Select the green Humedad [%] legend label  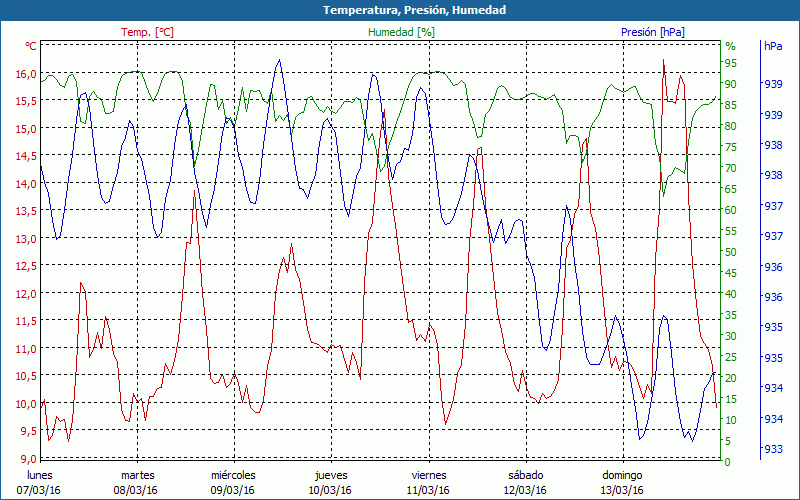(x=401, y=32)
